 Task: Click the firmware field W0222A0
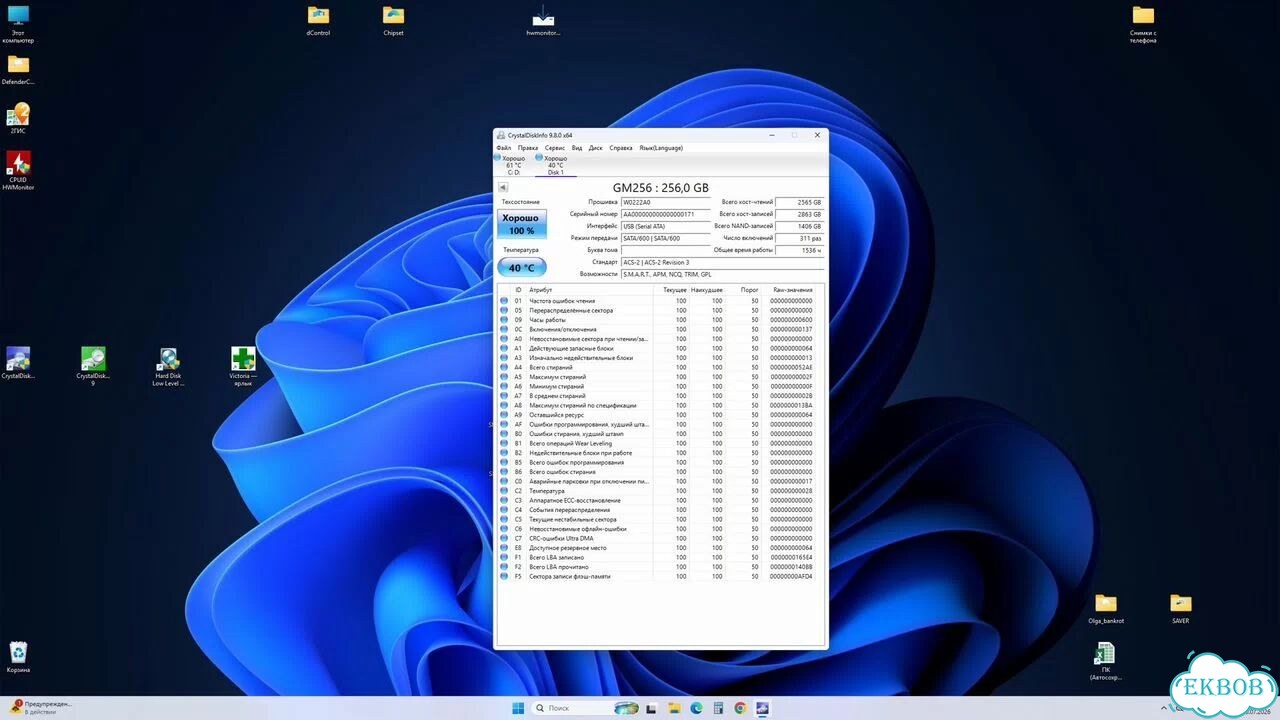[x=665, y=202]
